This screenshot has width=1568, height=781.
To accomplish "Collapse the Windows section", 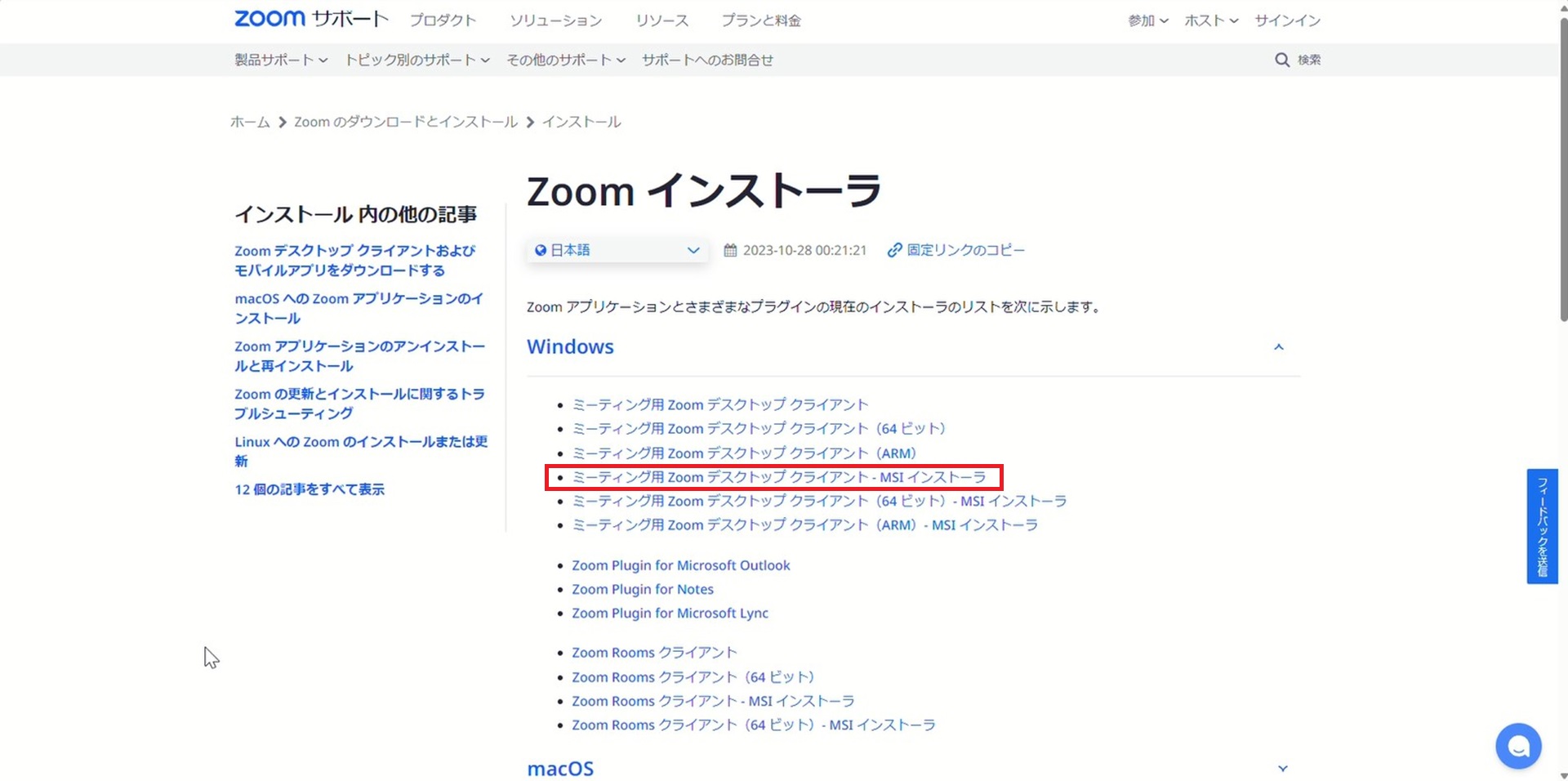I will (1279, 347).
